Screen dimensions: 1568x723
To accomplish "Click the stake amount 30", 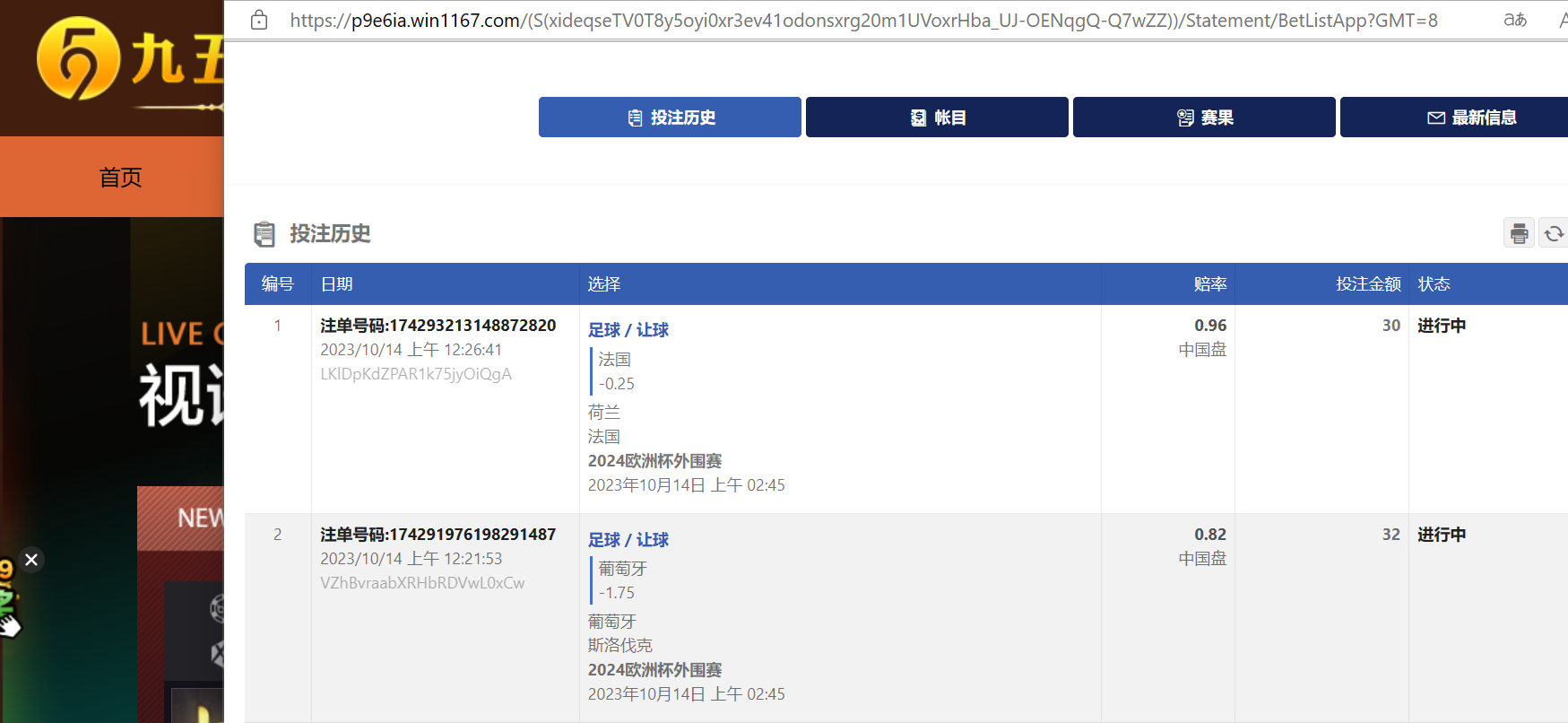I will (x=1391, y=326).
